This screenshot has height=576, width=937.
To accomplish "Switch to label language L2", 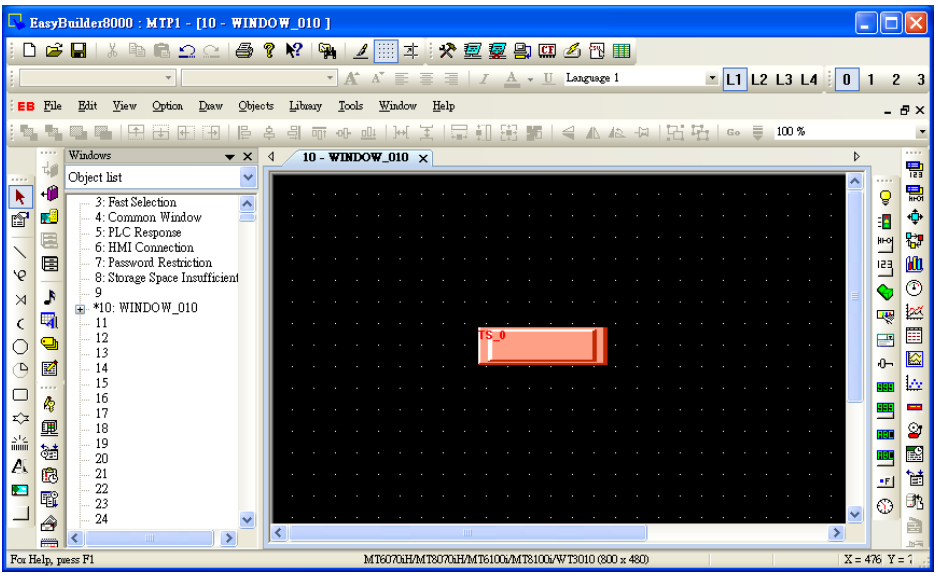I will [759, 79].
